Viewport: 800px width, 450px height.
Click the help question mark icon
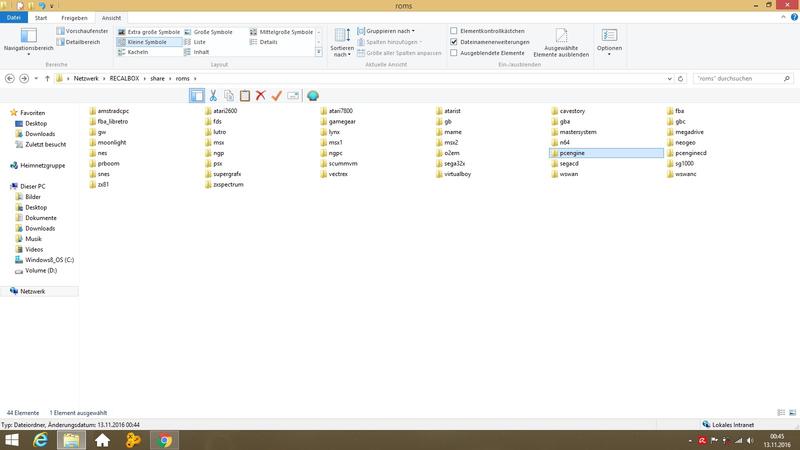[794, 17]
